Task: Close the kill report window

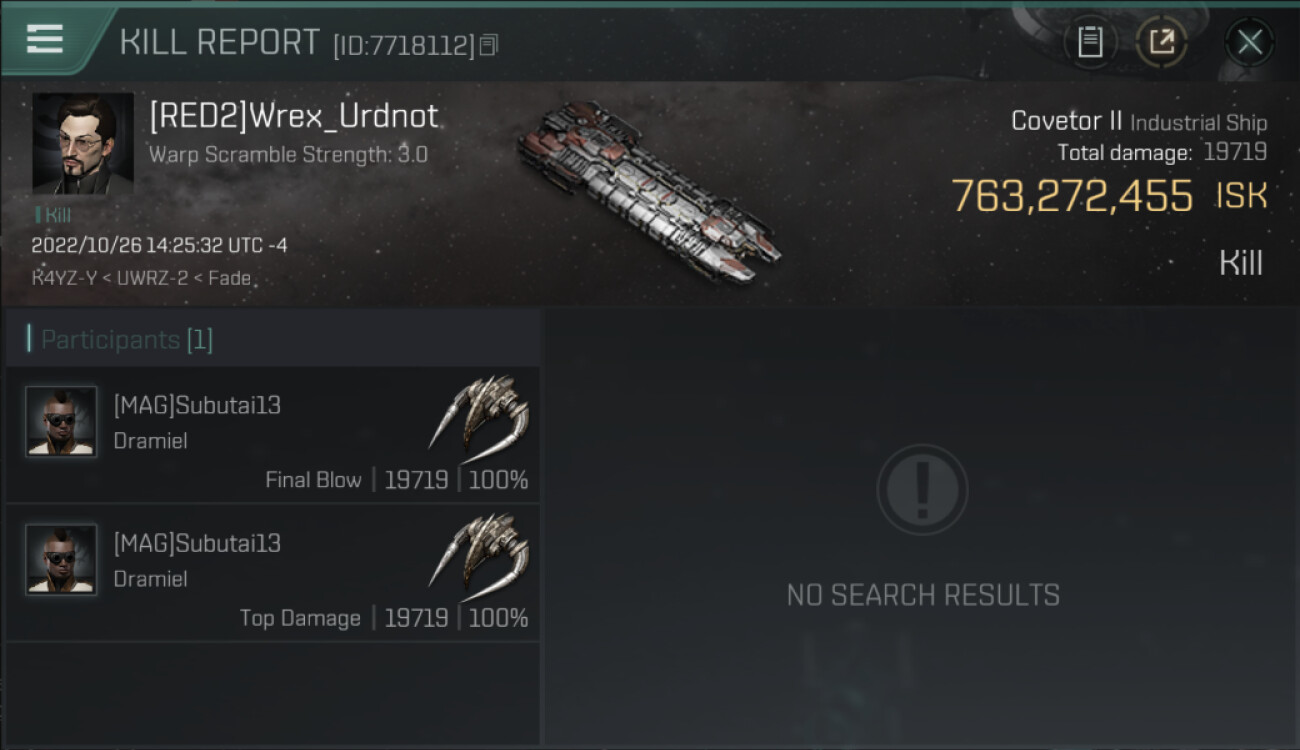Action: pyautogui.click(x=1249, y=42)
